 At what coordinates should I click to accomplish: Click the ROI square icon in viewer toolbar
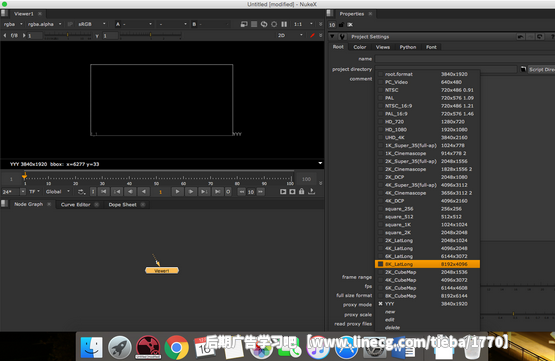coord(254,24)
